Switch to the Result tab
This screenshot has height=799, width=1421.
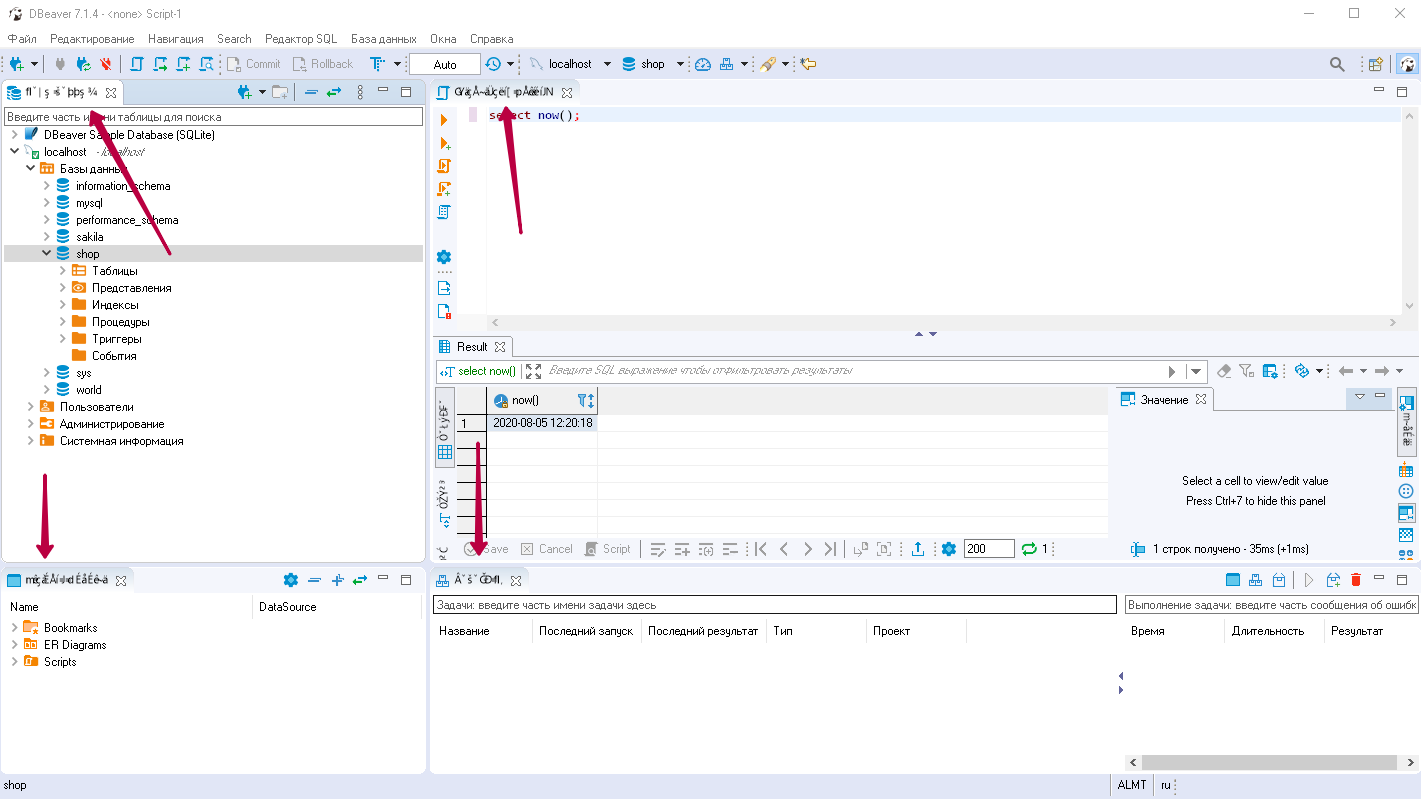point(472,345)
